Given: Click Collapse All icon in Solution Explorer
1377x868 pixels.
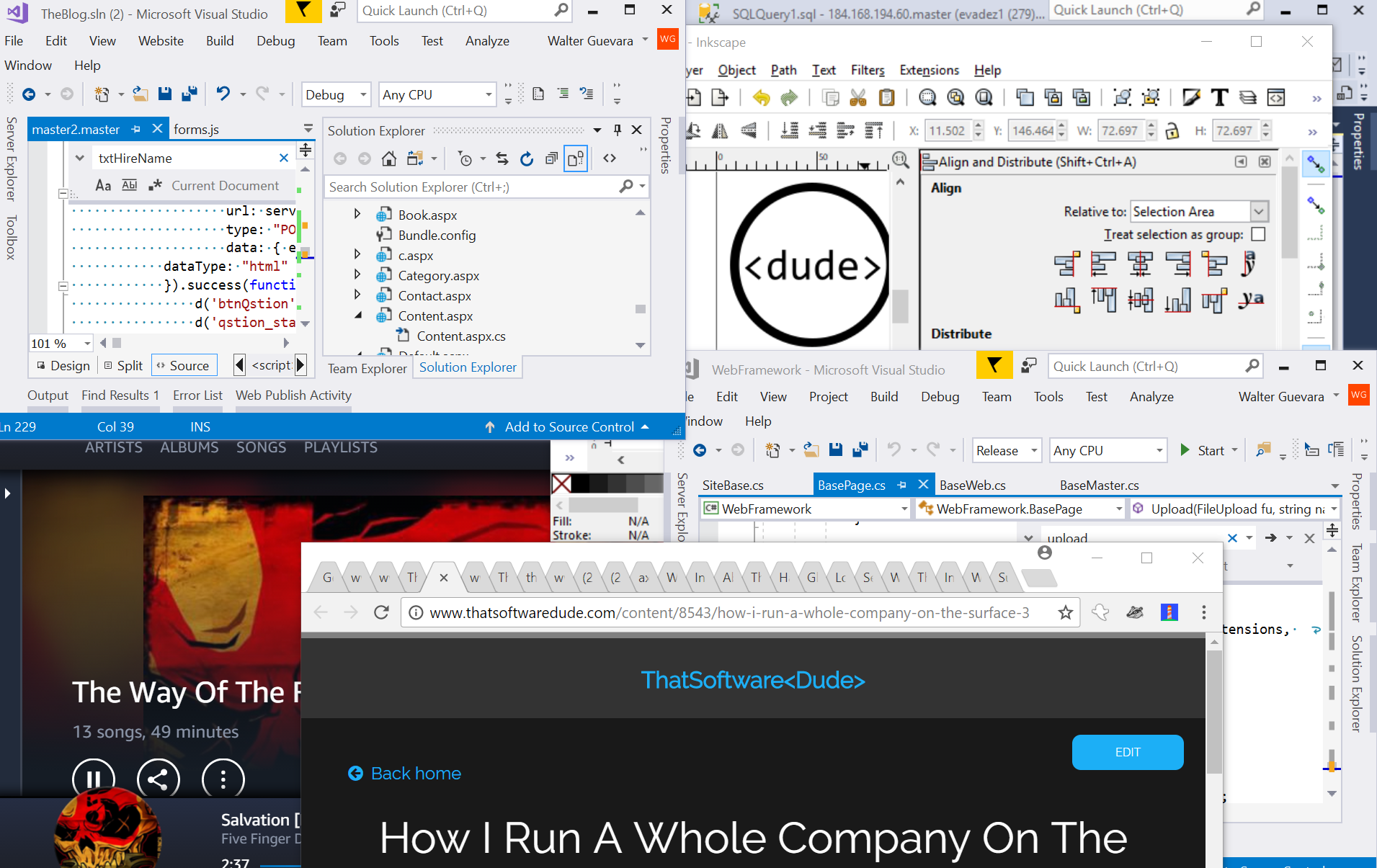Looking at the screenshot, I should coord(551,158).
